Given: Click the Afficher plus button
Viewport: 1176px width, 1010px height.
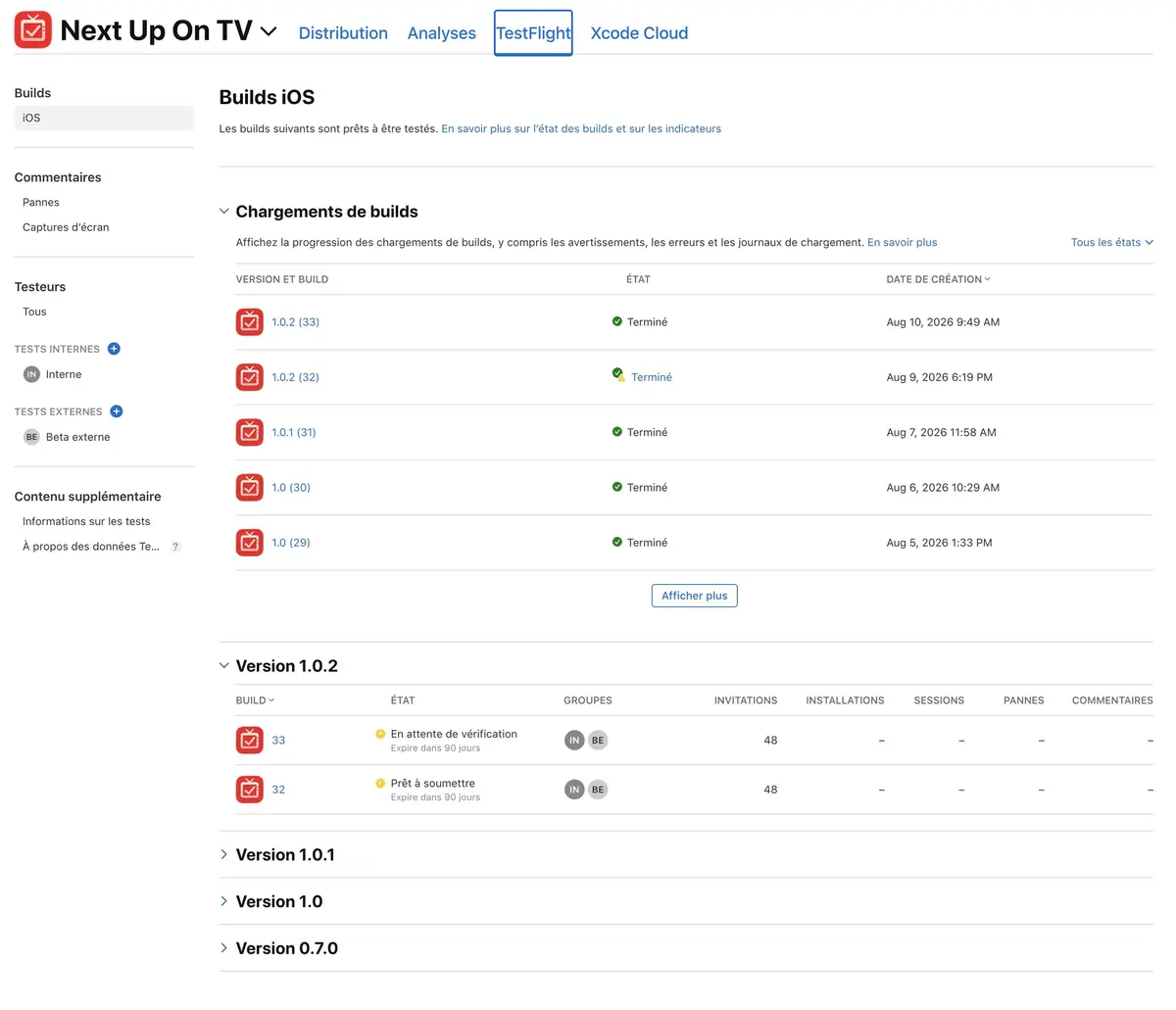Looking at the screenshot, I should (x=694, y=596).
